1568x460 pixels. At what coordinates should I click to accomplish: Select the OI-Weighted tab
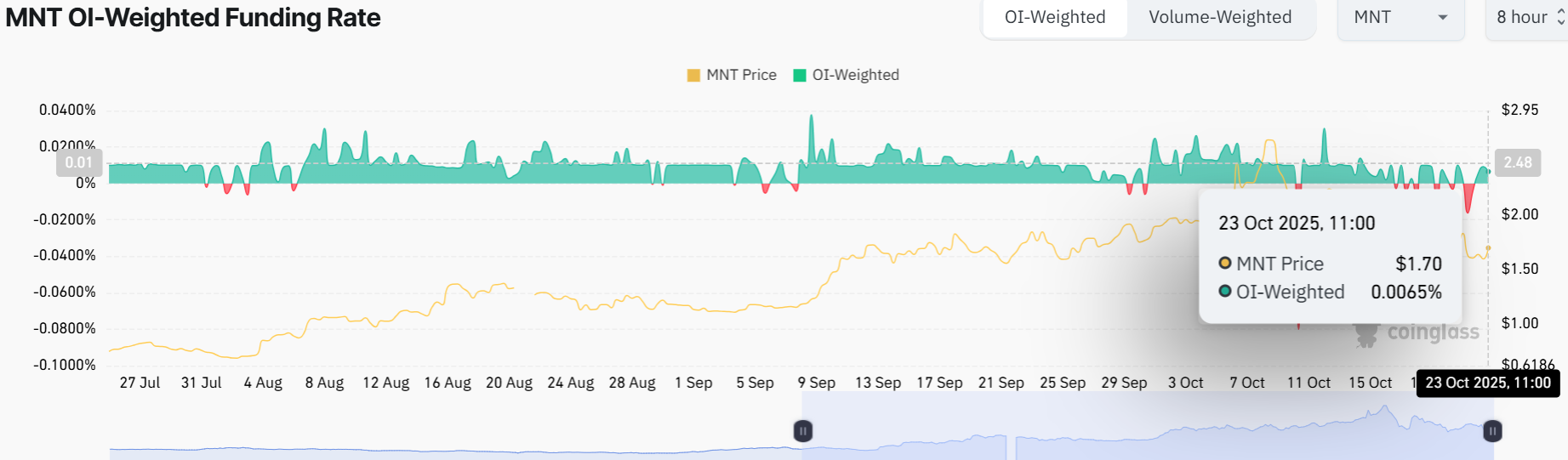[1054, 17]
